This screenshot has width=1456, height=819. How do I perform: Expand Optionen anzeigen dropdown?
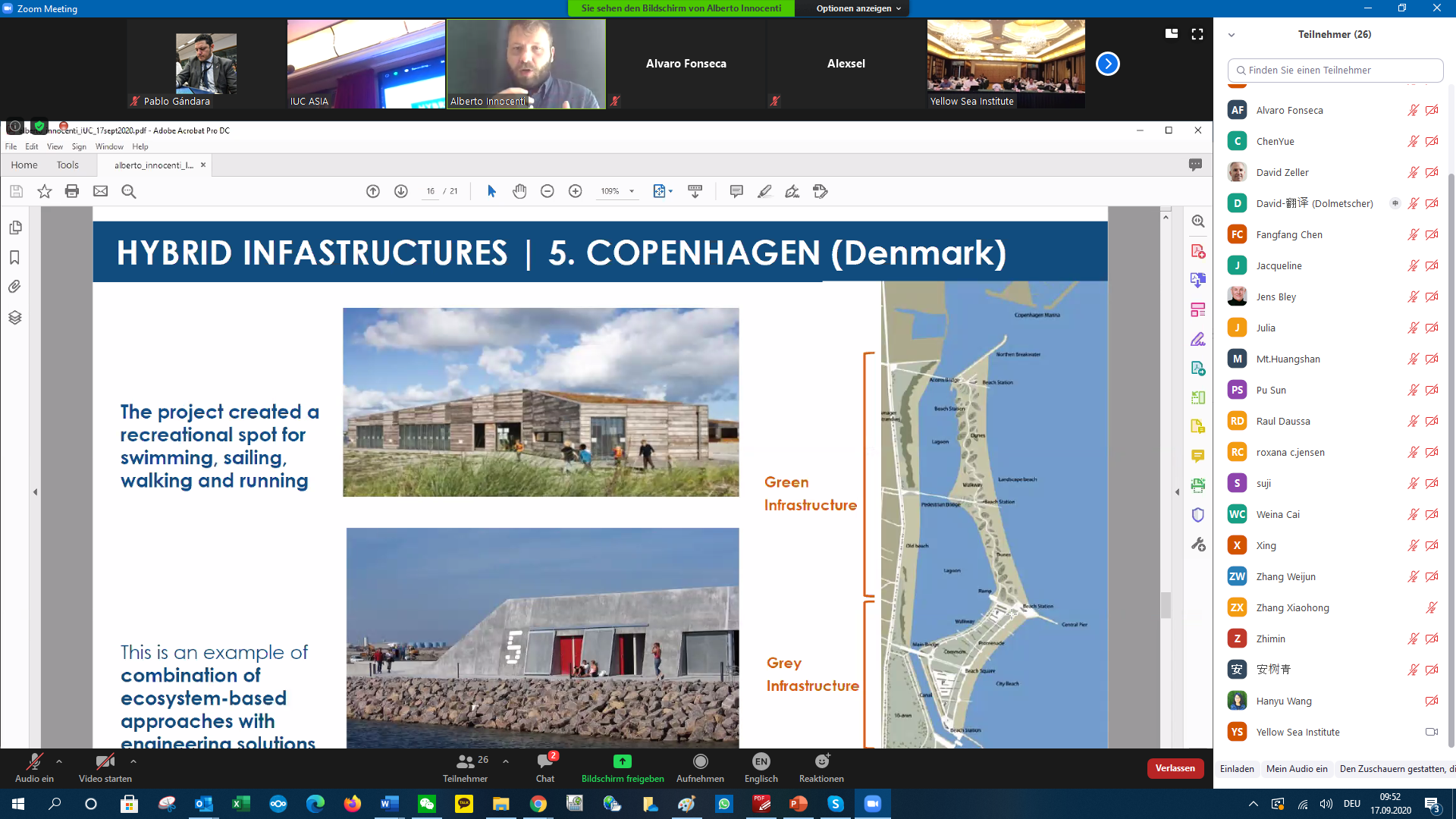click(858, 8)
